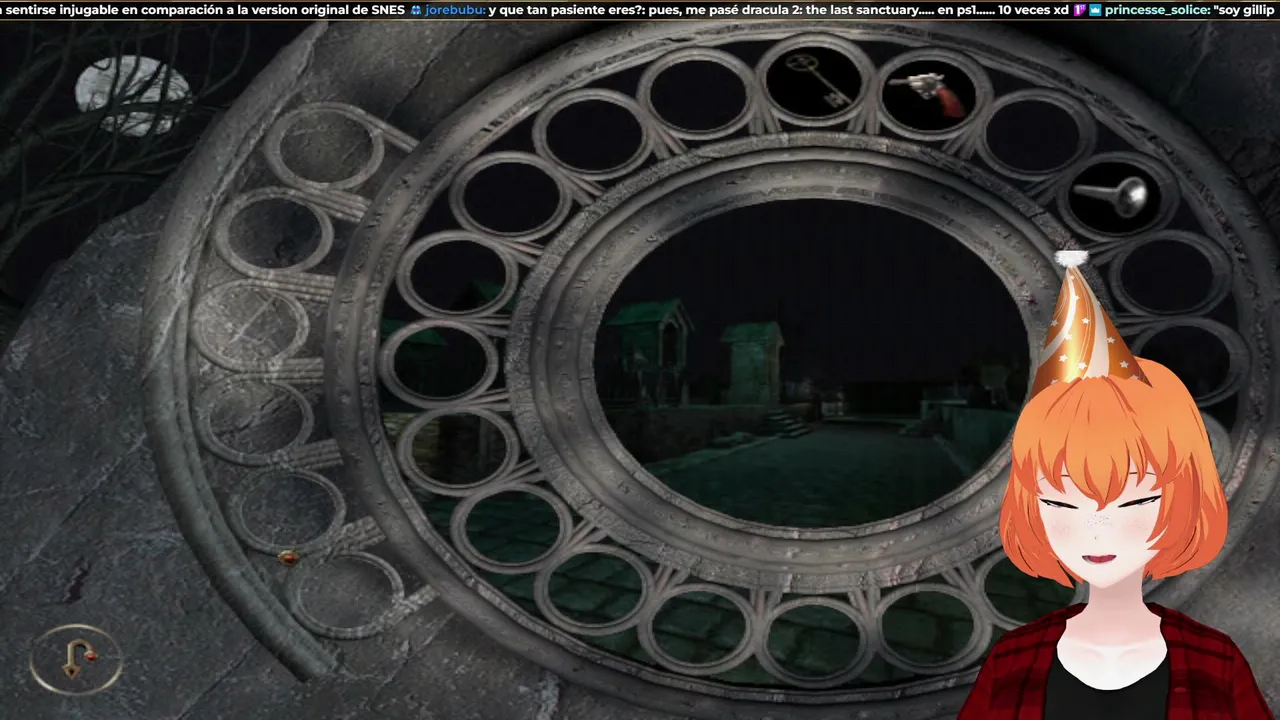Click the small red gem on outer ring

(287, 557)
